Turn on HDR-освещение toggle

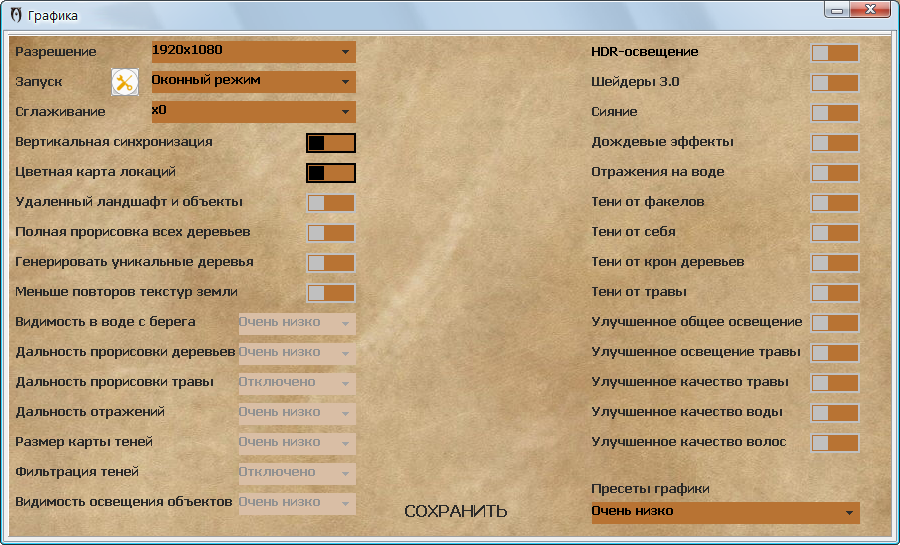click(834, 52)
